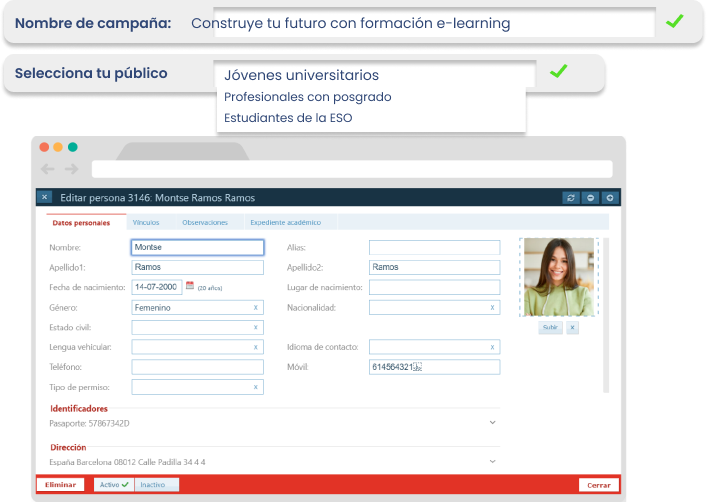The width and height of the screenshot is (707, 502).
Task: Open the Nacionalidad dropdown
Action: [x=435, y=308]
